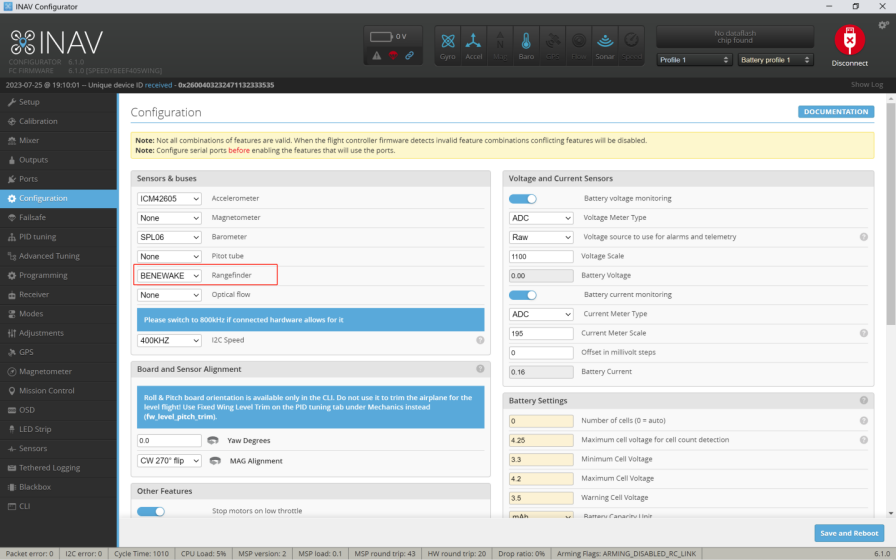Image resolution: width=896 pixels, height=560 pixels.
Task: Open the Calibration tab
Action: tap(58, 121)
